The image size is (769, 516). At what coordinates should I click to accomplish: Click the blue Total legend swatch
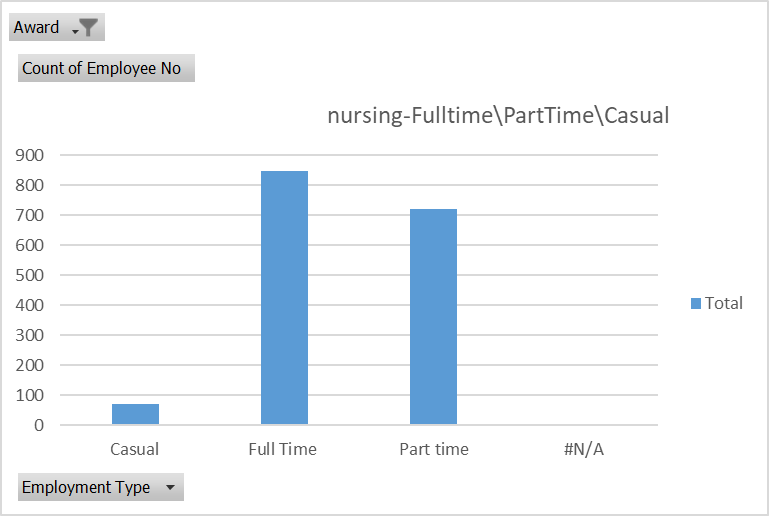696,303
